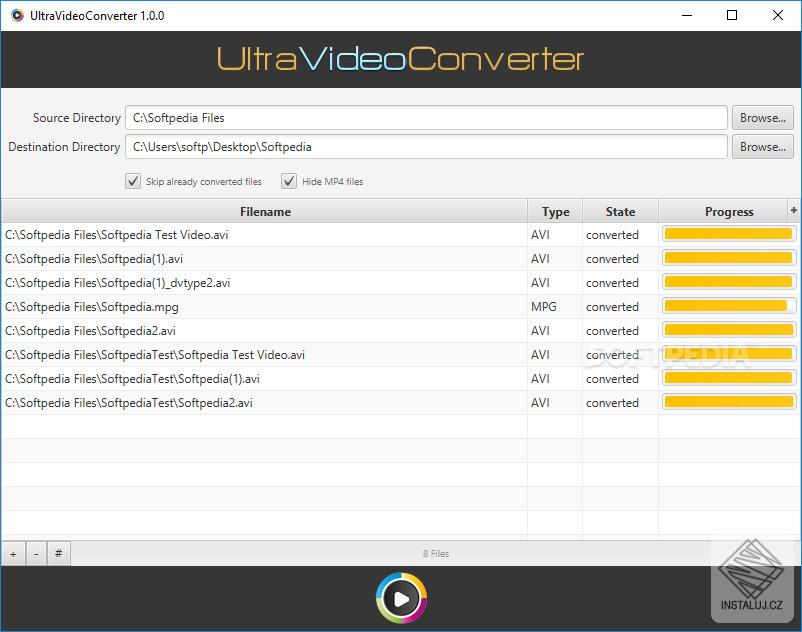Viewport: 802px width, 632px height.
Task: Select C:\Softpedia Files\Softpedia2.avi row
Action: point(400,331)
